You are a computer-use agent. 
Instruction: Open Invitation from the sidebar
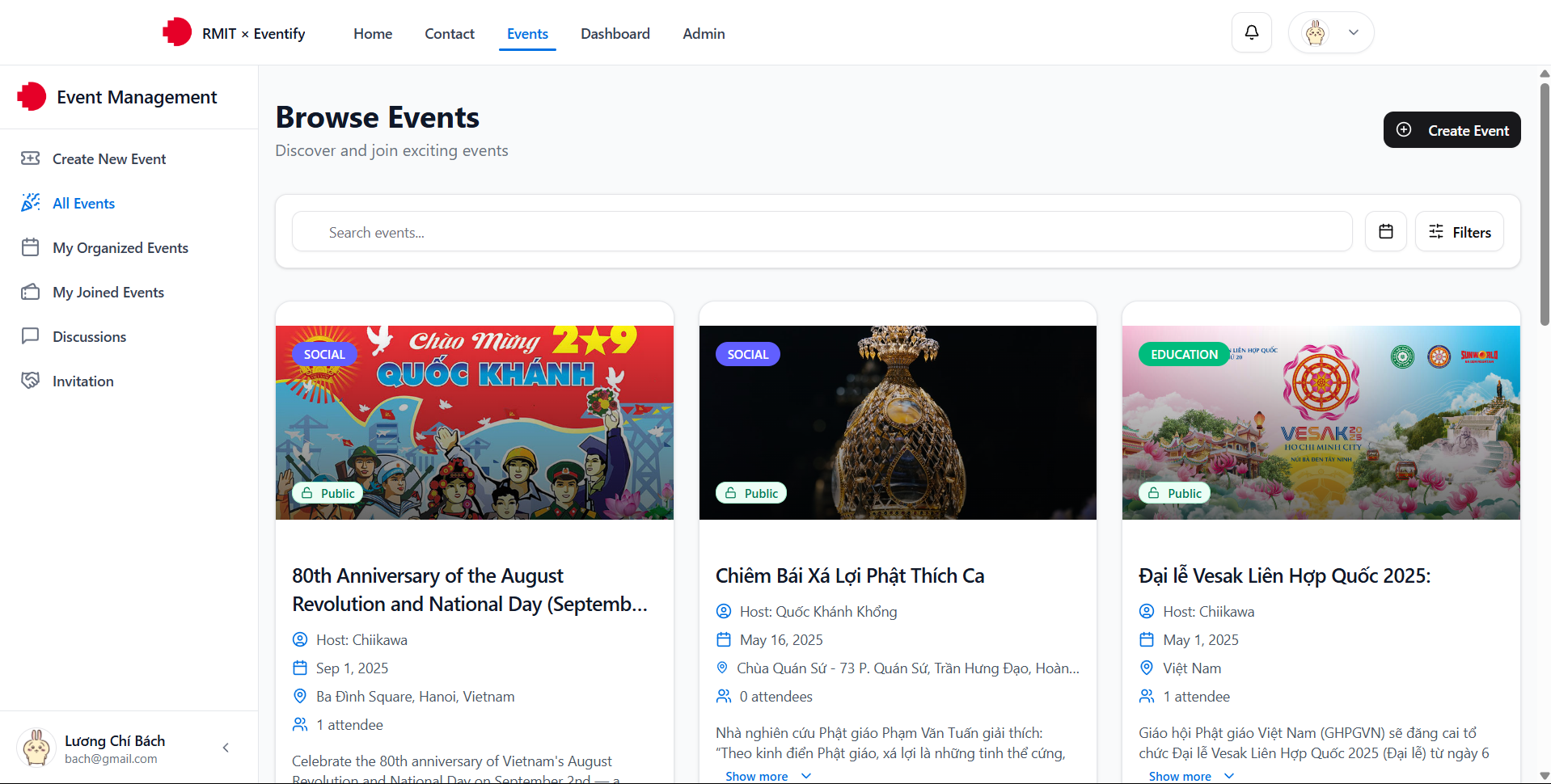[82, 381]
